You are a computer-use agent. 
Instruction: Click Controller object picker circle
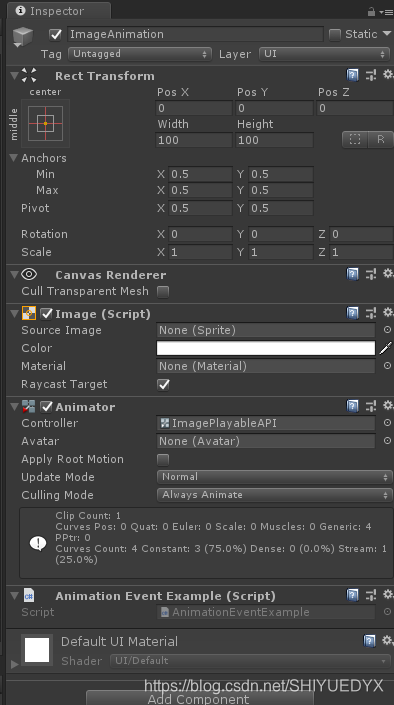coord(387,423)
